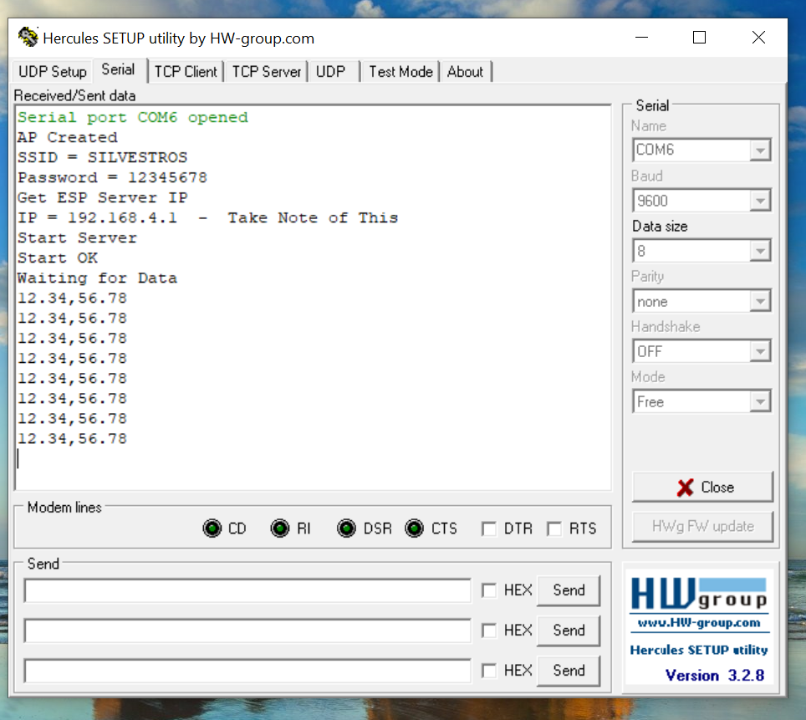Click the 'Hercules SETUP utility' blue label

tap(699, 650)
